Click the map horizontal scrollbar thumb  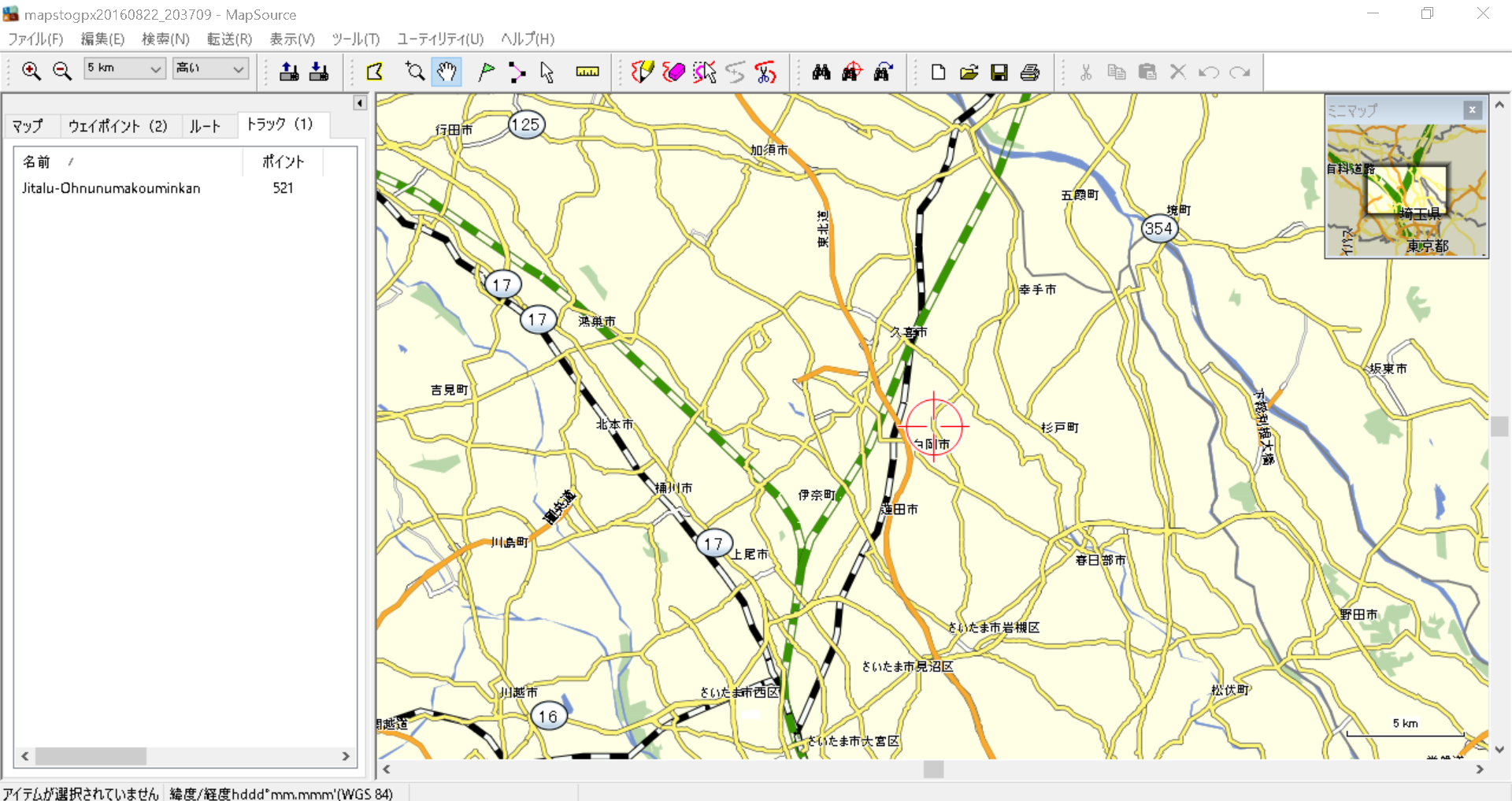point(933,769)
